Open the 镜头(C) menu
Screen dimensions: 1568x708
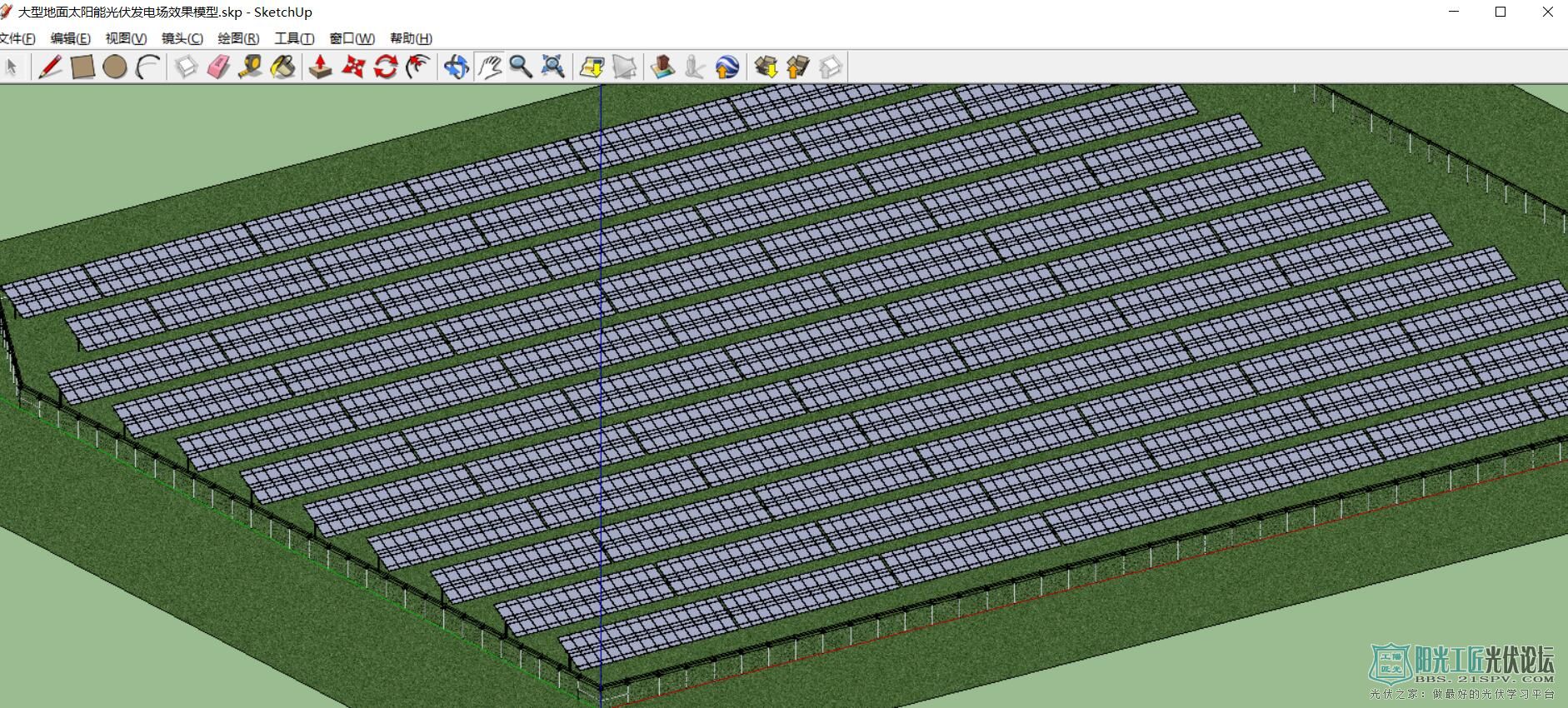pyautogui.click(x=182, y=38)
